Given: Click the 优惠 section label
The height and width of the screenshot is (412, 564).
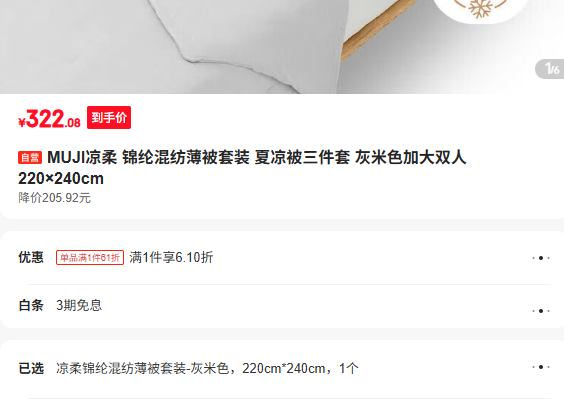Looking at the screenshot, I should click(x=31, y=258).
